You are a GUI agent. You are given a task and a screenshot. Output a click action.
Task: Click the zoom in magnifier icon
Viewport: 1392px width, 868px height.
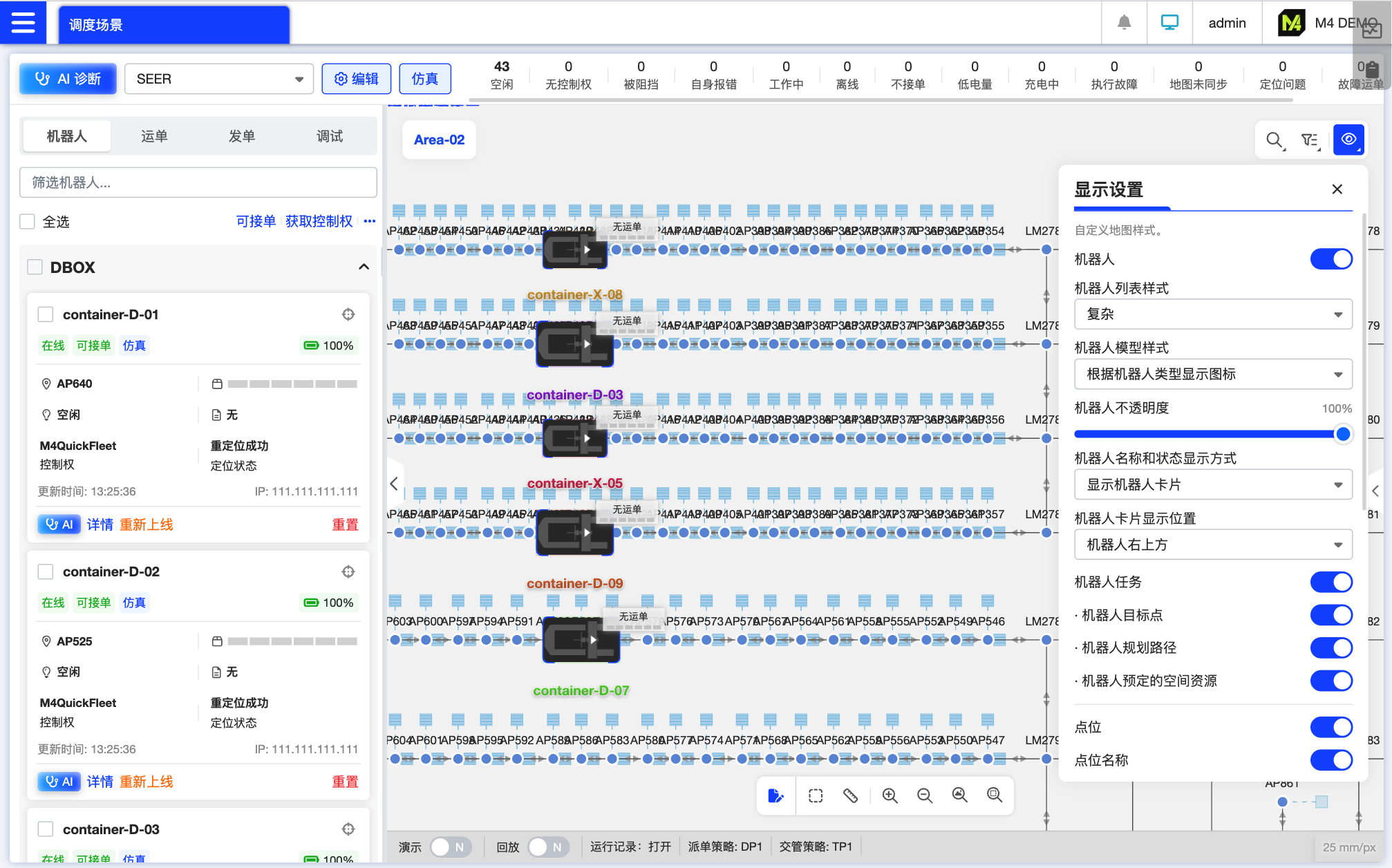[890, 795]
